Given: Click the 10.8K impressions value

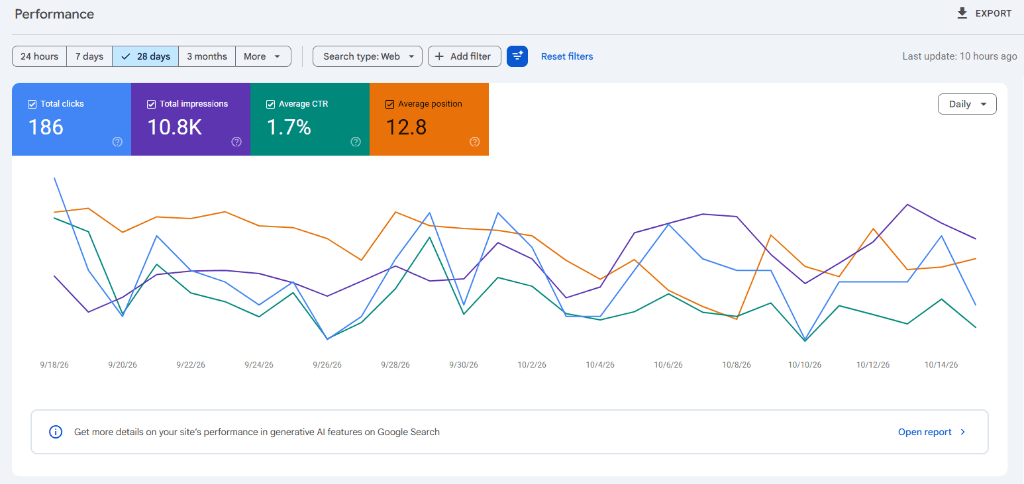Looking at the screenshot, I should click(174, 127).
